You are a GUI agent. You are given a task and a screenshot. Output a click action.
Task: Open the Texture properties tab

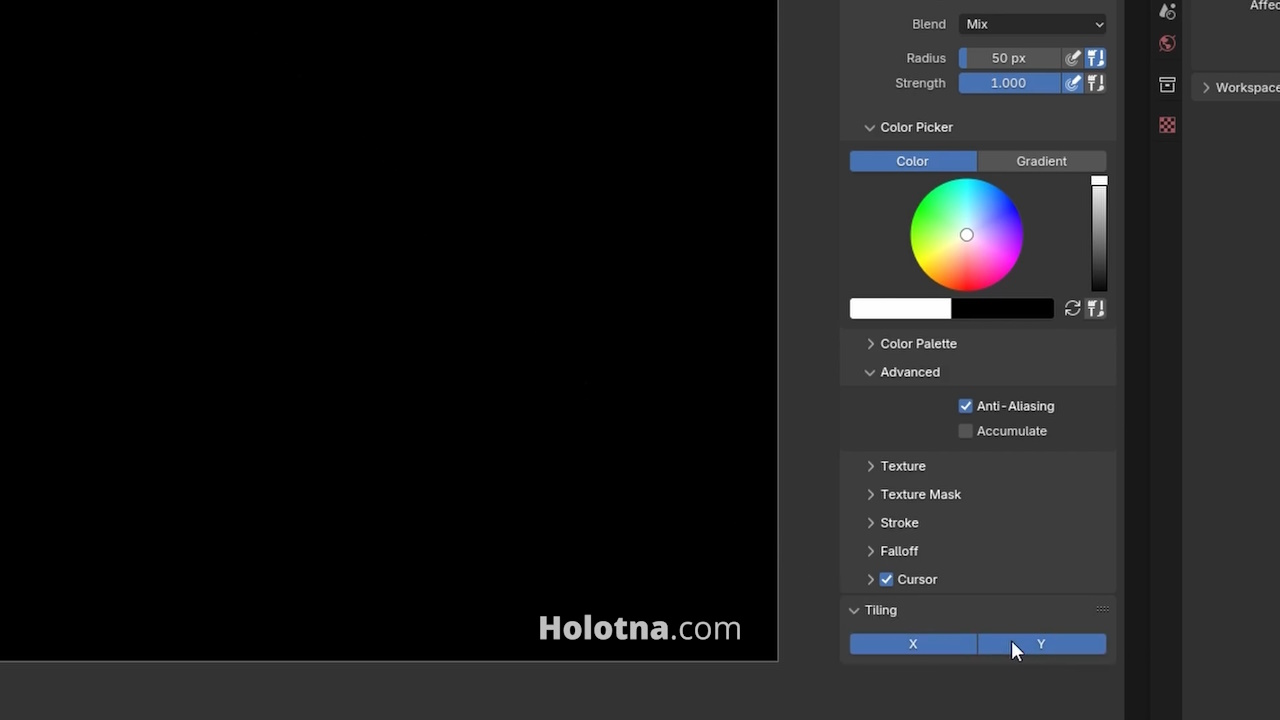click(1167, 125)
